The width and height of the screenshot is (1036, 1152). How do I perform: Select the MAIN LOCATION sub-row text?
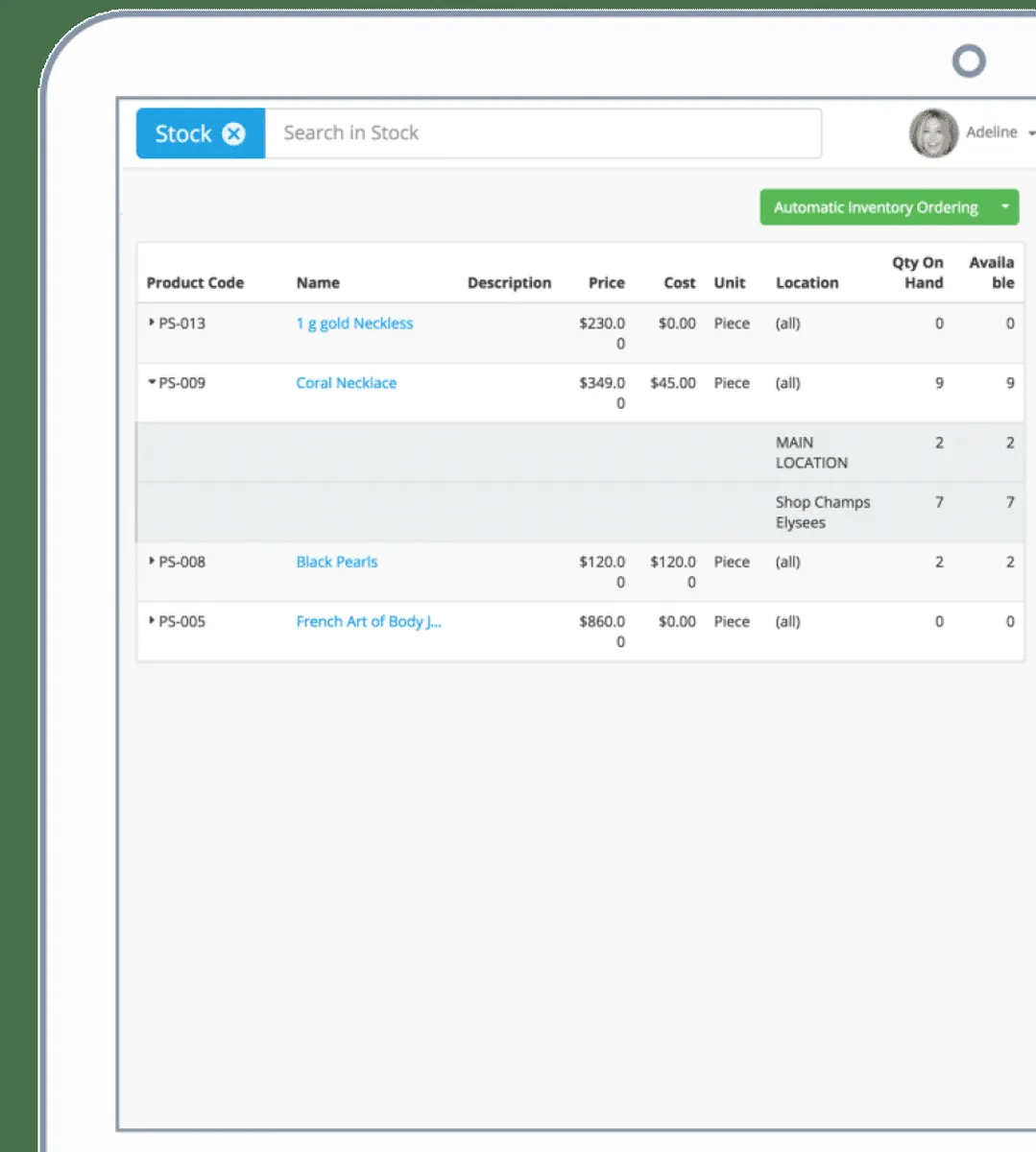[811, 452]
